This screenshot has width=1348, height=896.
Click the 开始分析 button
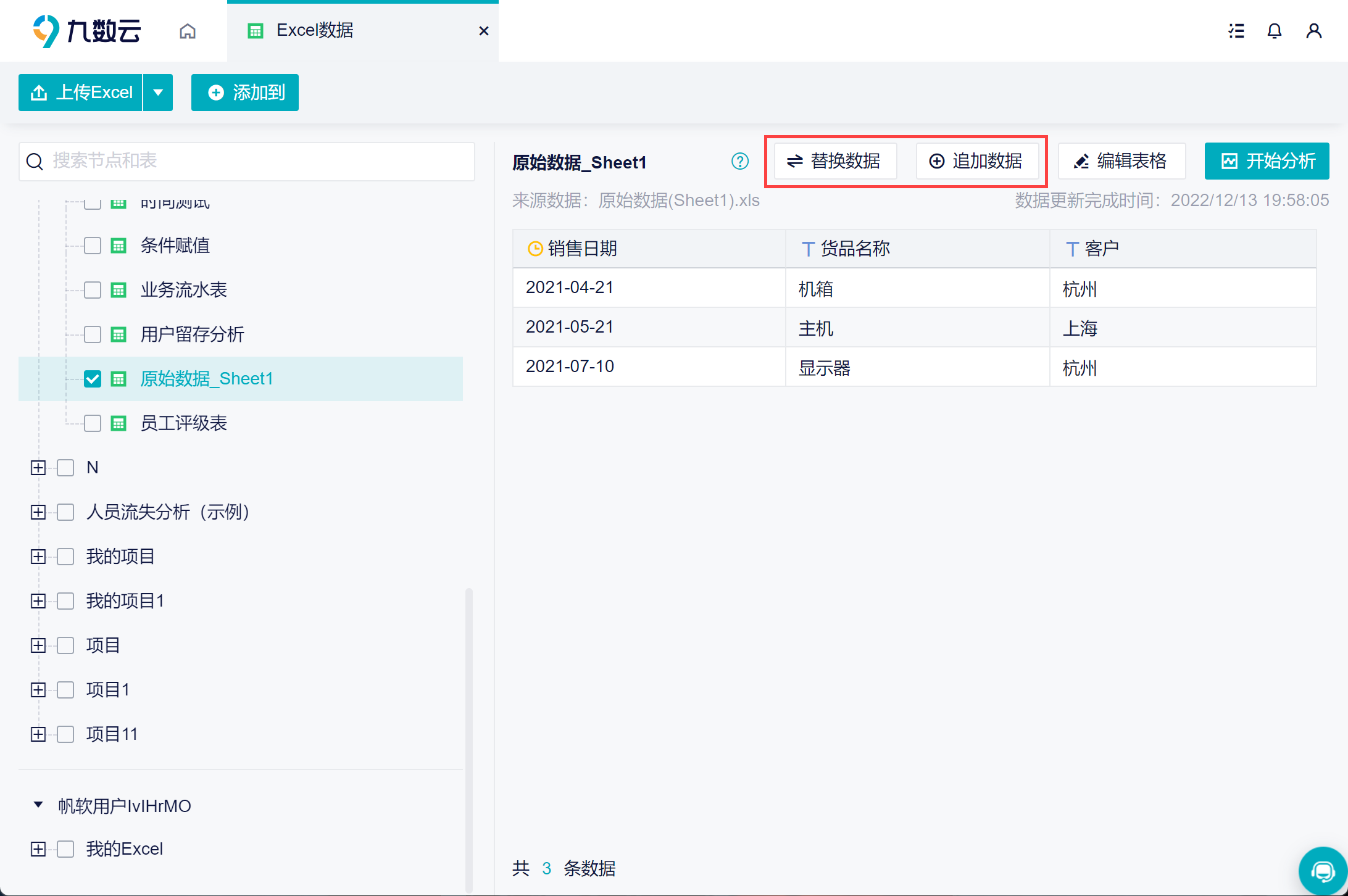[1267, 162]
